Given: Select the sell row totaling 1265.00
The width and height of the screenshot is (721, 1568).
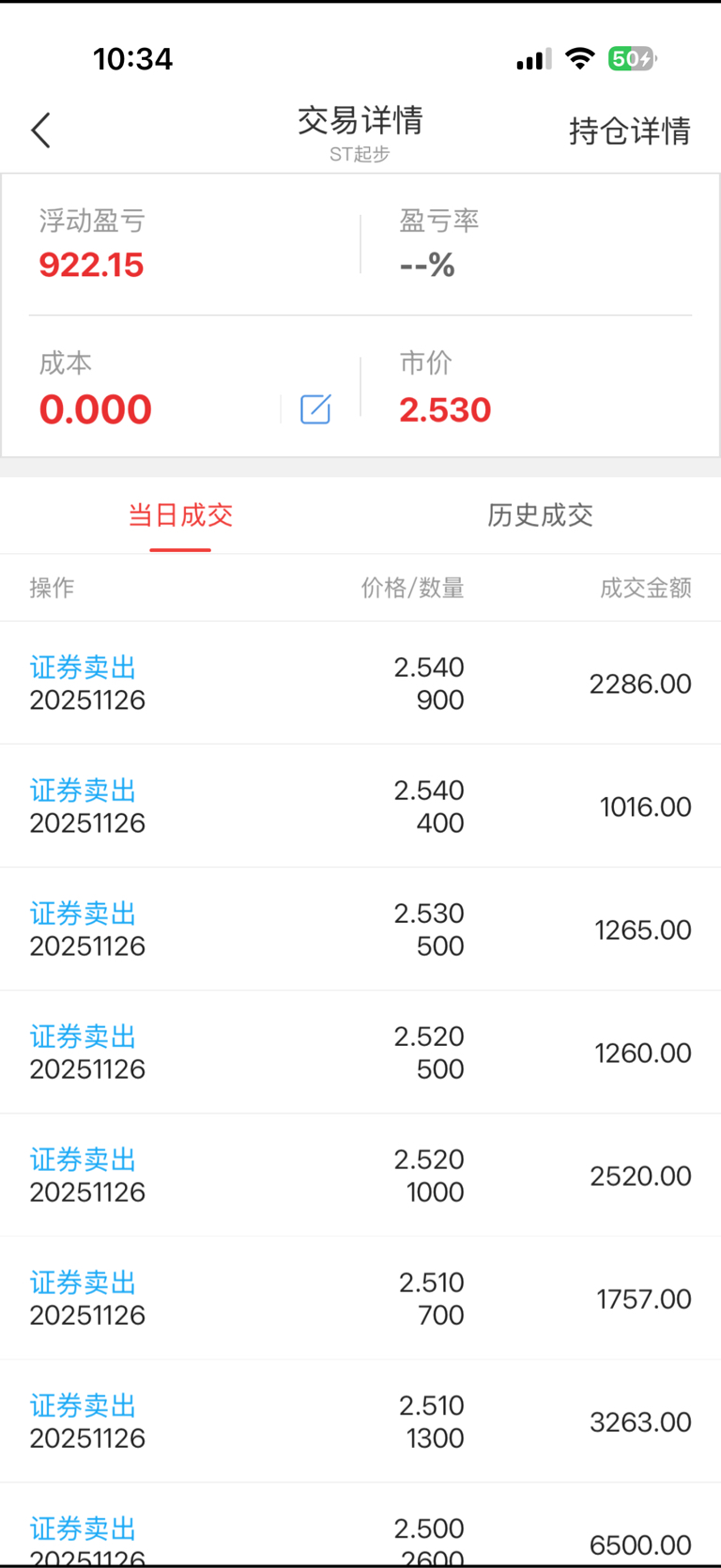Looking at the screenshot, I should (x=360, y=930).
